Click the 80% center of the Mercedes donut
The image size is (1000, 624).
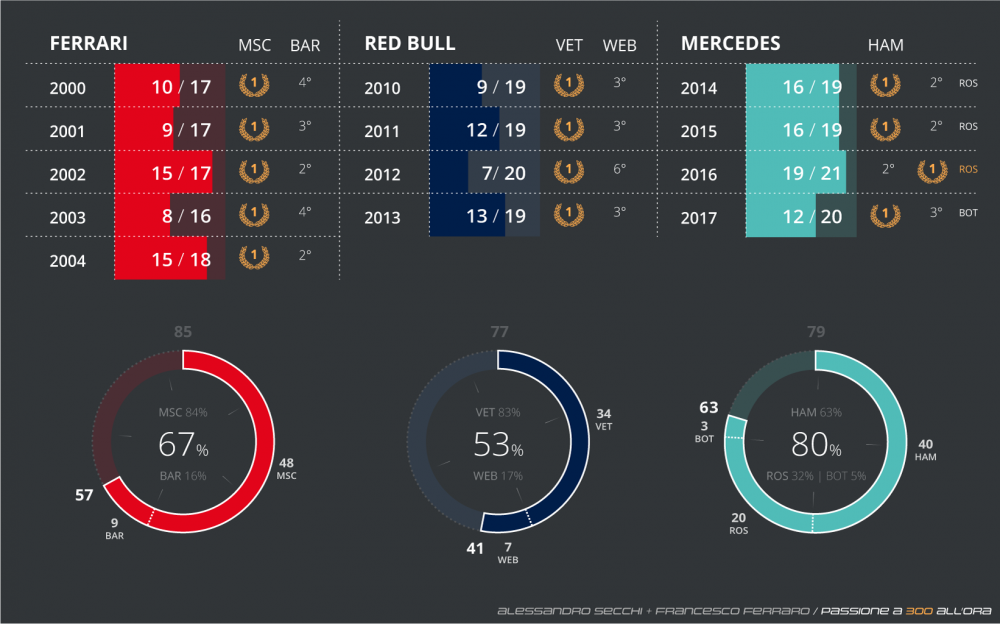817,444
